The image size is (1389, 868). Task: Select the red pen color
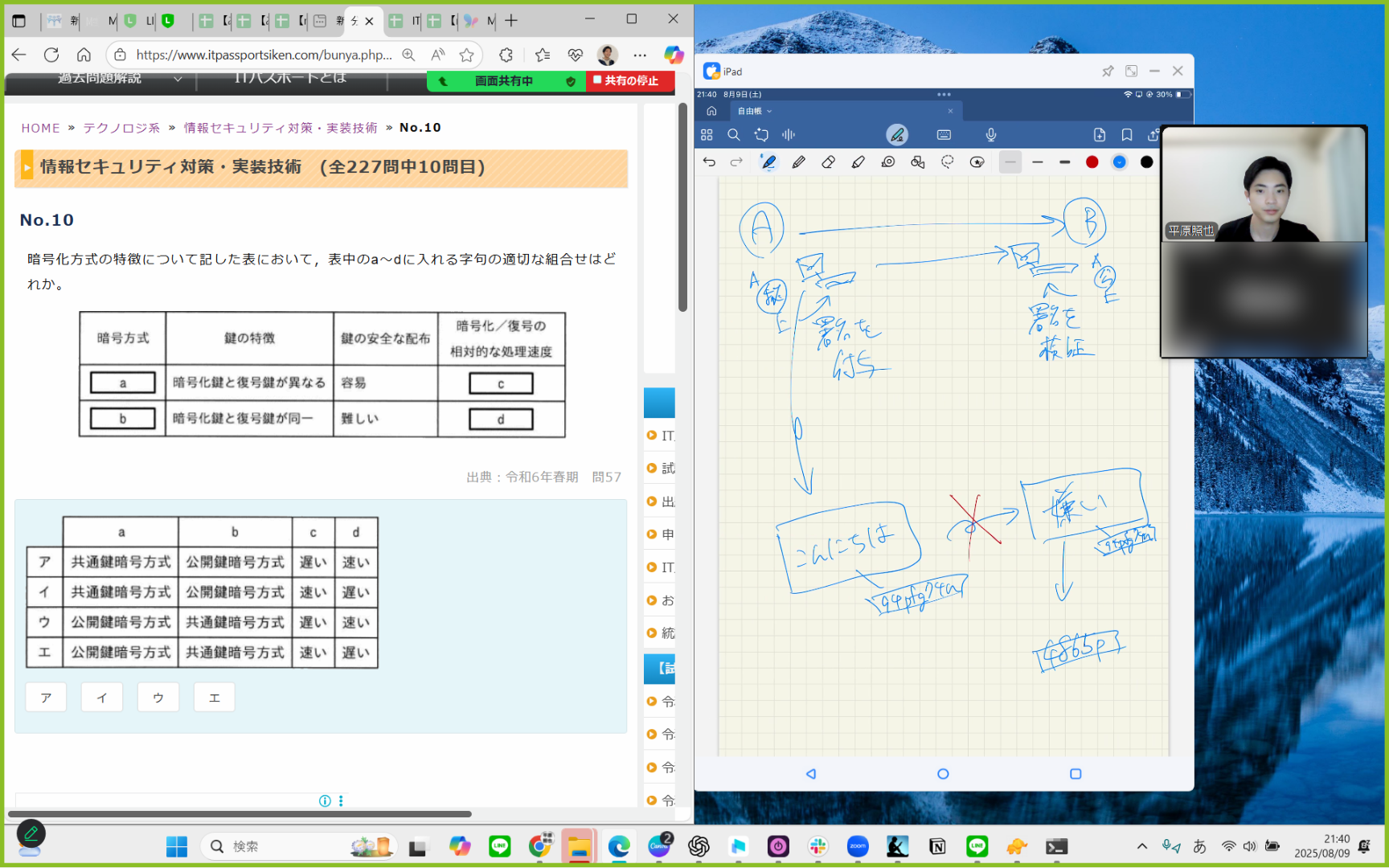(x=1092, y=162)
